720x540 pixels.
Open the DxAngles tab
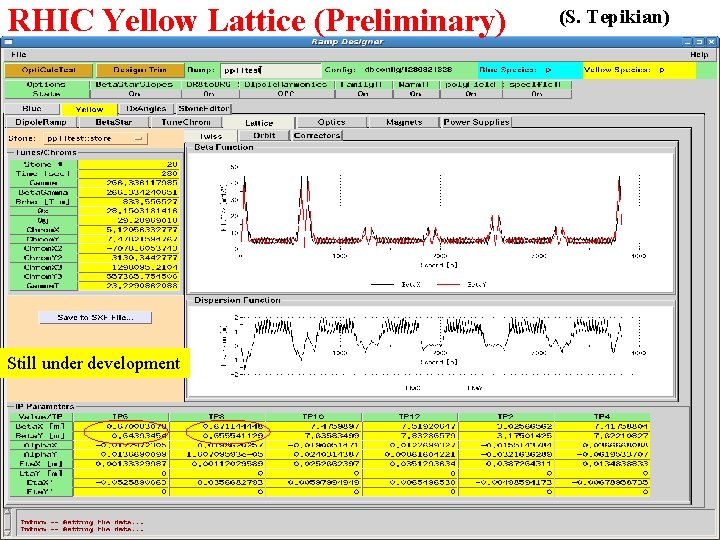coord(146,109)
